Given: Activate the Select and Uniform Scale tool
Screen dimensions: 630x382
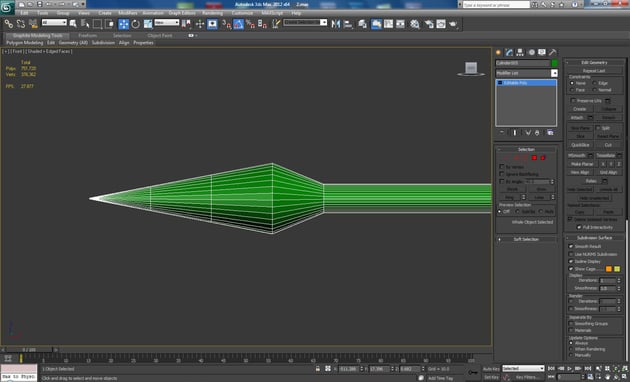Looking at the screenshot, I should [148, 24].
